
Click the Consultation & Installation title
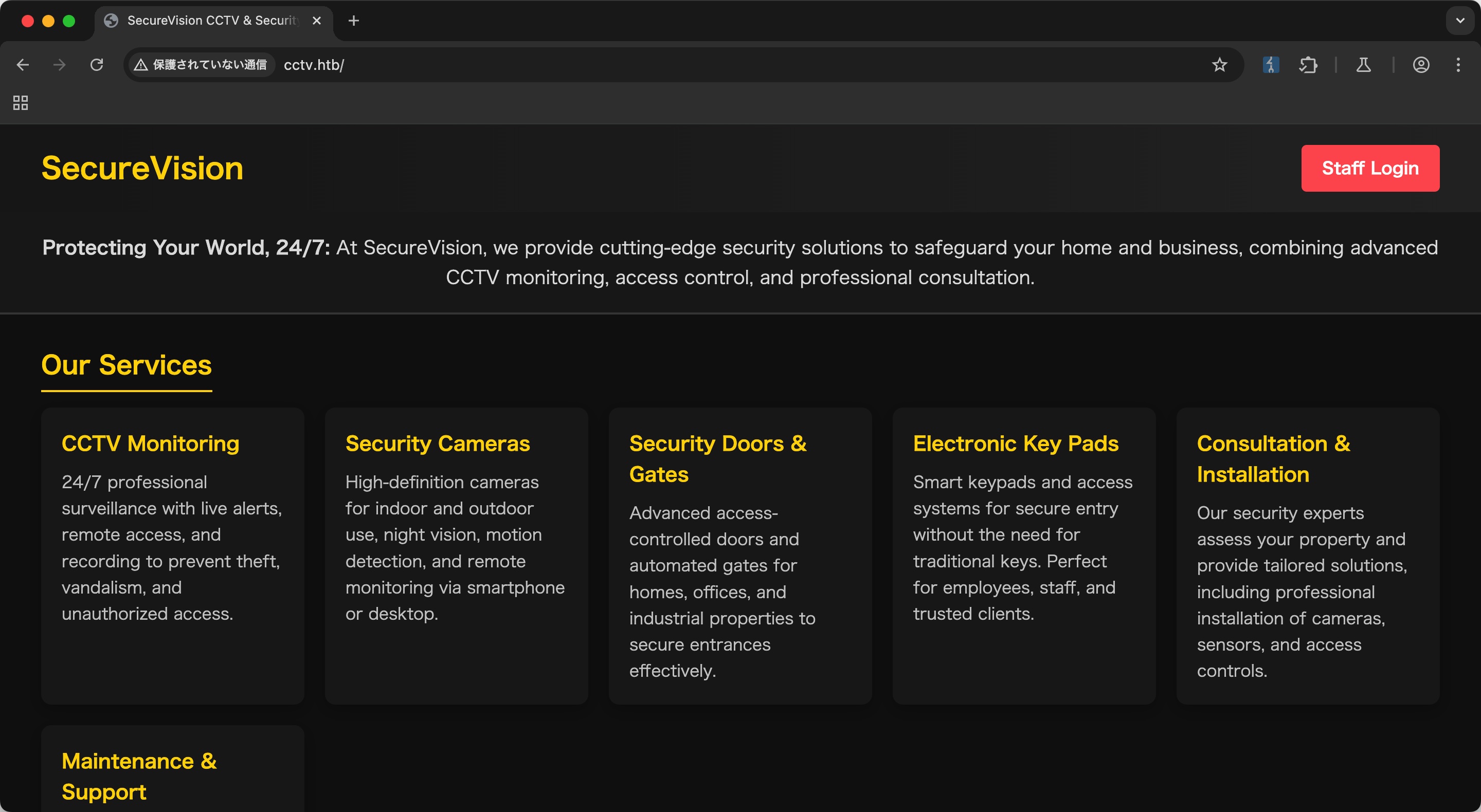(1273, 458)
